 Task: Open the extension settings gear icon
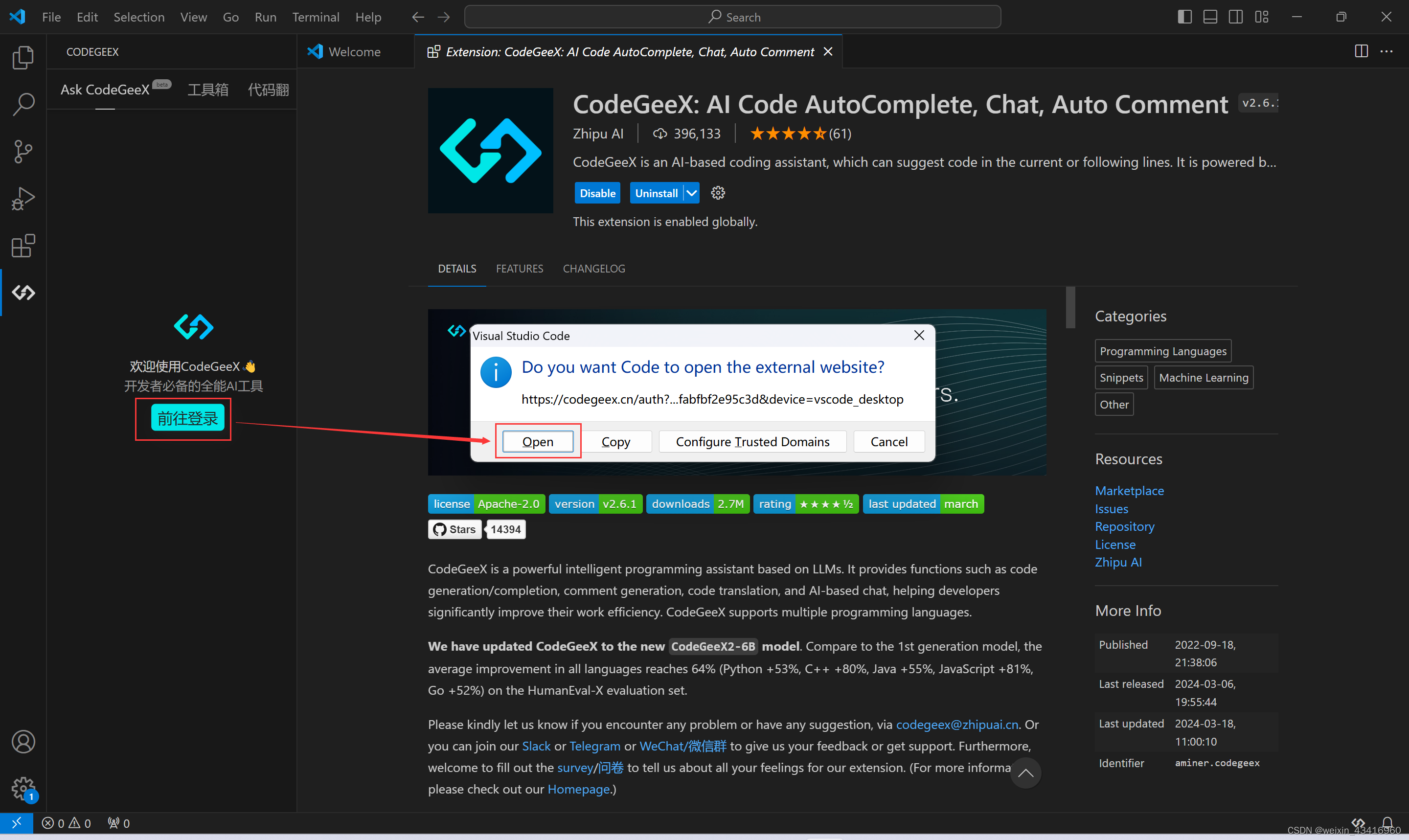[x=718, y=193]
